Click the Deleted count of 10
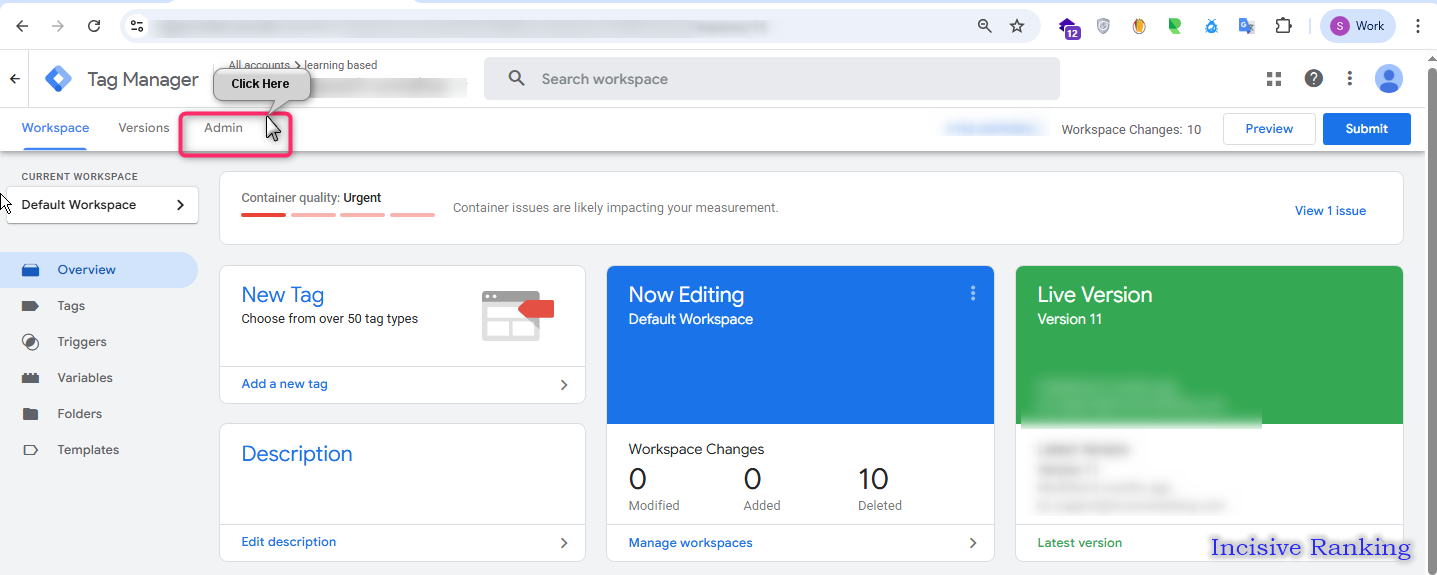 click(x=873, y=479)
